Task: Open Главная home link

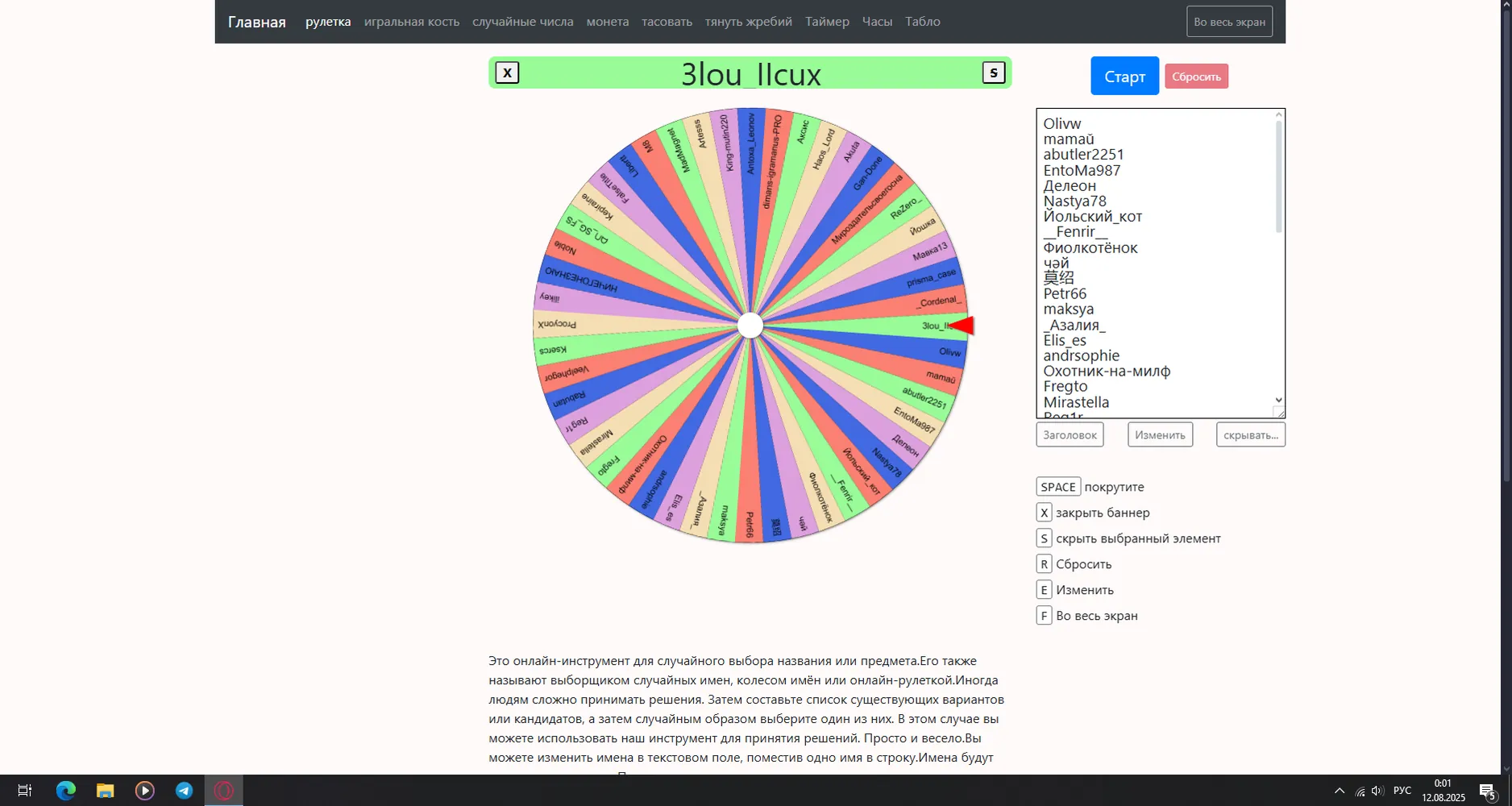Action: click(x=256, y=22)
